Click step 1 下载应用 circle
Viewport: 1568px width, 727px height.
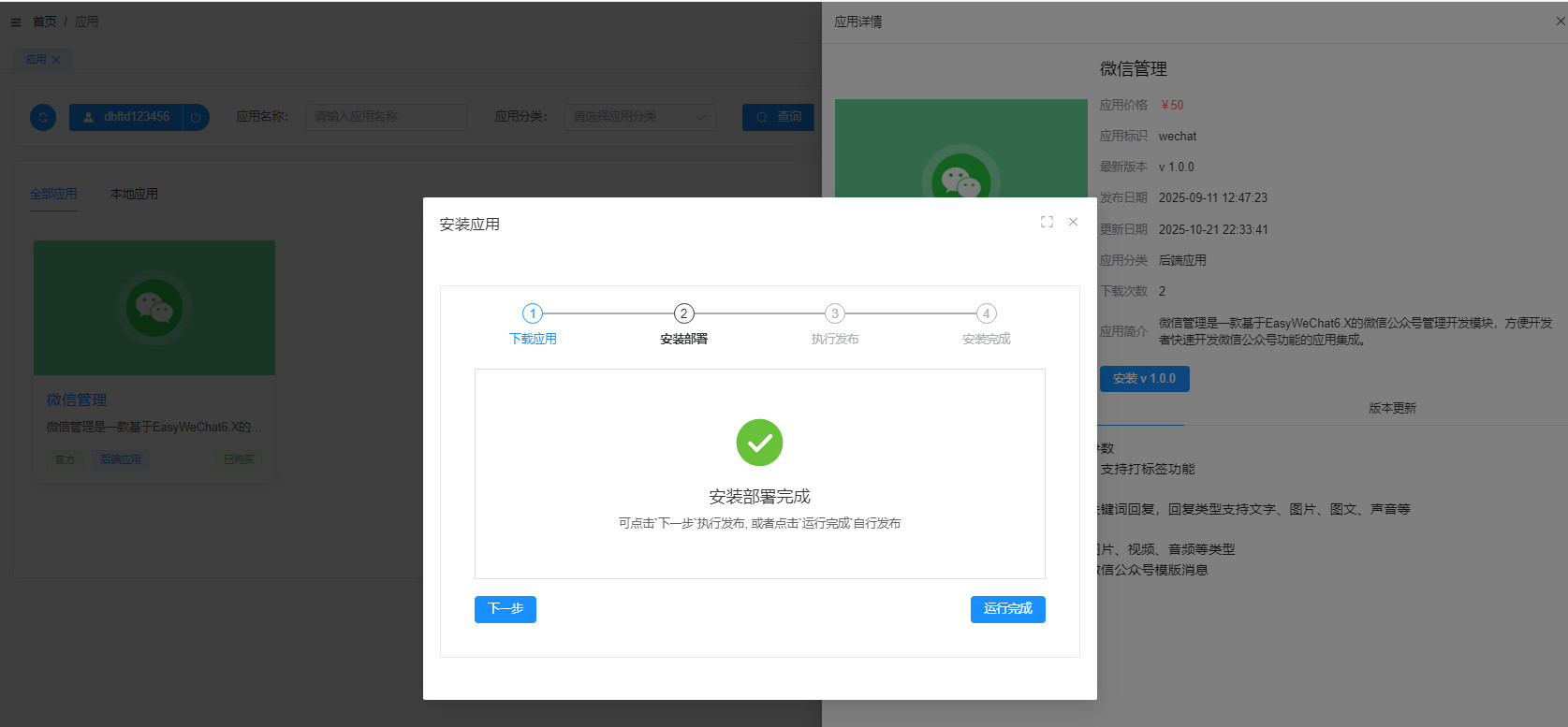pyautogui.click(x=533, y=313)
